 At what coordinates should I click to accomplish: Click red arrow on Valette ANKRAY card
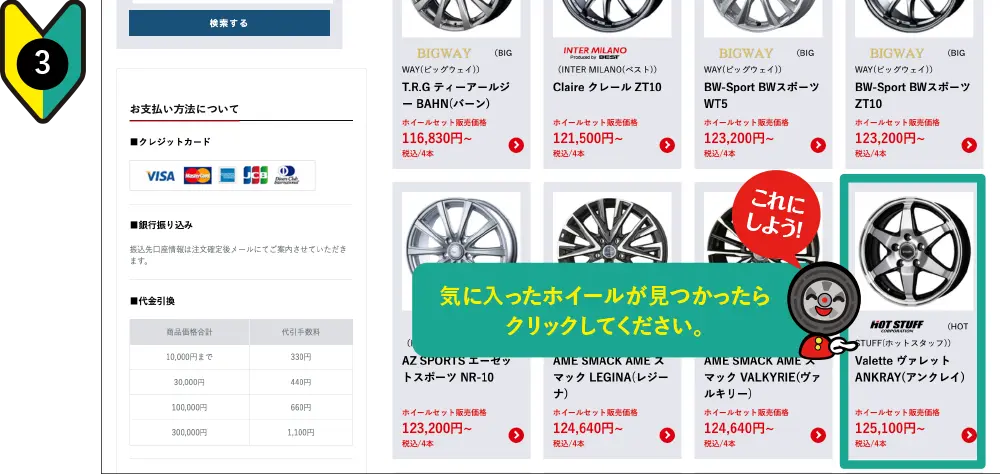(969, 435)
